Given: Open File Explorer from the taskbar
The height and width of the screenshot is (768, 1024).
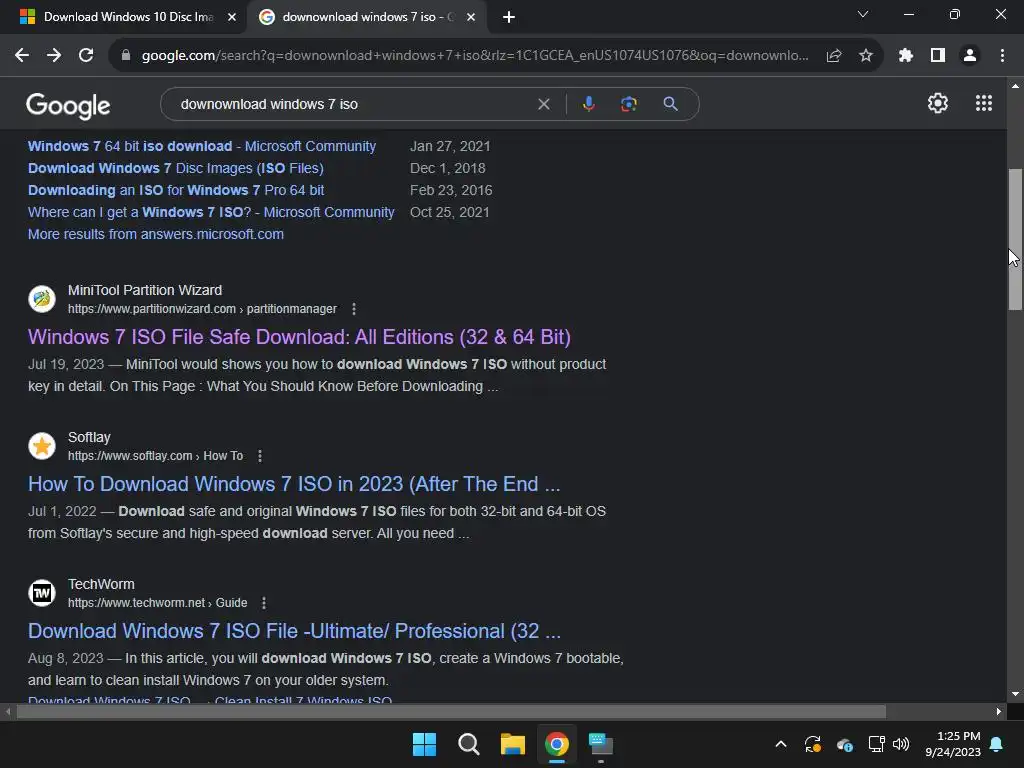Looking at the screenshot, I should click(x=513, y=744).
